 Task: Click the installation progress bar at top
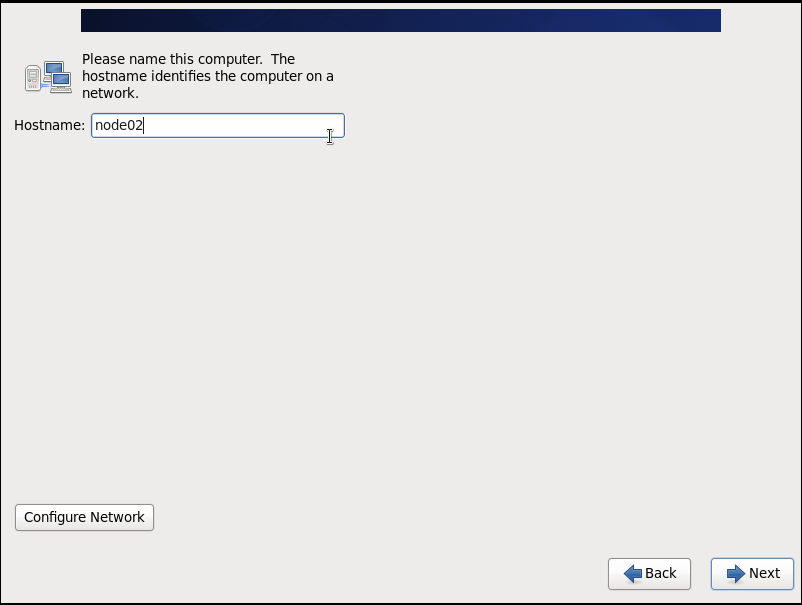400,19
